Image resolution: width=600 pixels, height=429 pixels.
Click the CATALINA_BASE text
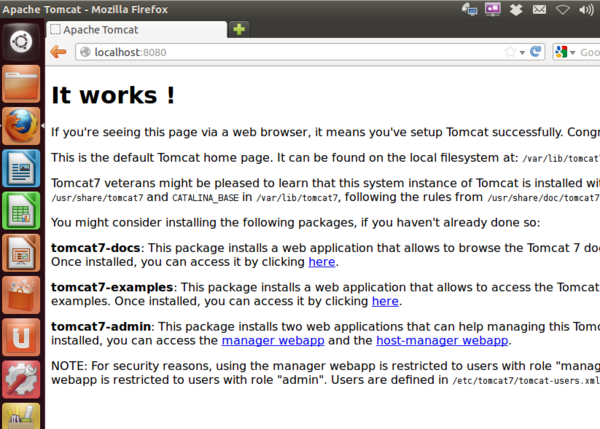coord(205,198)
